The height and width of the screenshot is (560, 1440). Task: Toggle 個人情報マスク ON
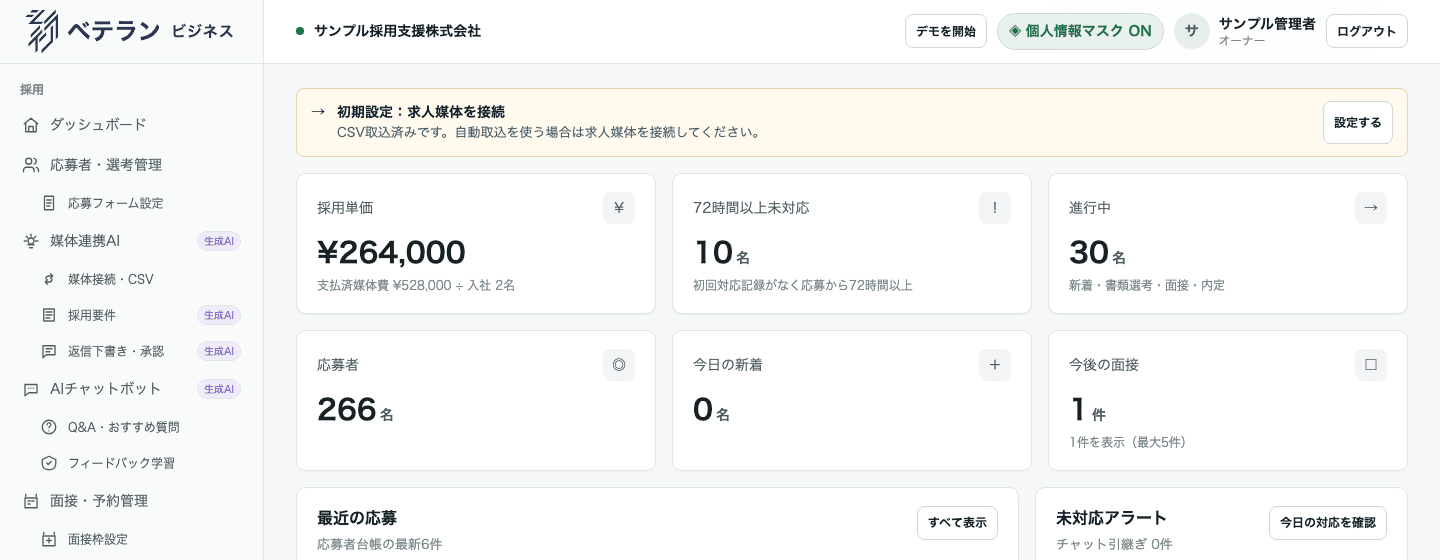(x=1080, y=31)
